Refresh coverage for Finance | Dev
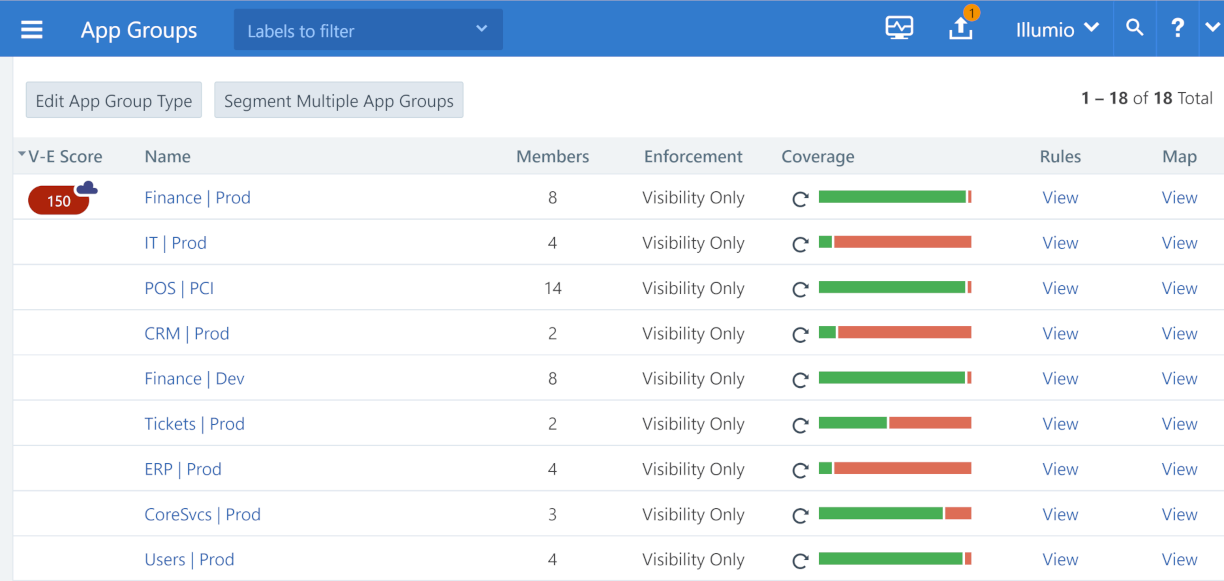Viewport: 1224px width, 581px height. pos(800,380)
